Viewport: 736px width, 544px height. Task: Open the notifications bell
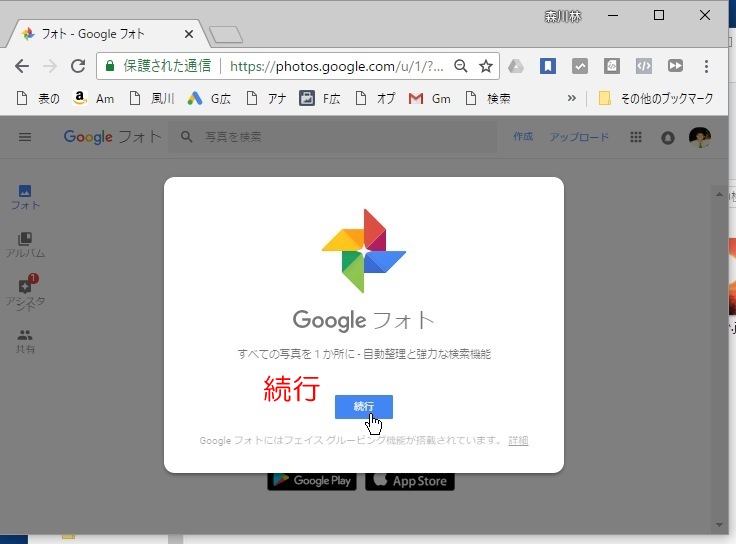point(667,138)
